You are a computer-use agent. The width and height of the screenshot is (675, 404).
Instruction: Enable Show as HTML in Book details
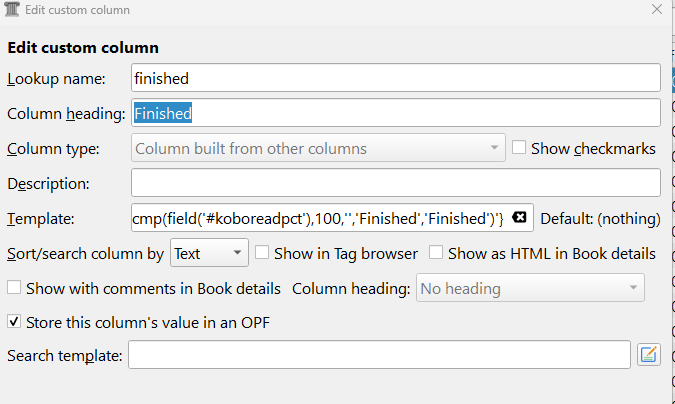click(437, 253)
